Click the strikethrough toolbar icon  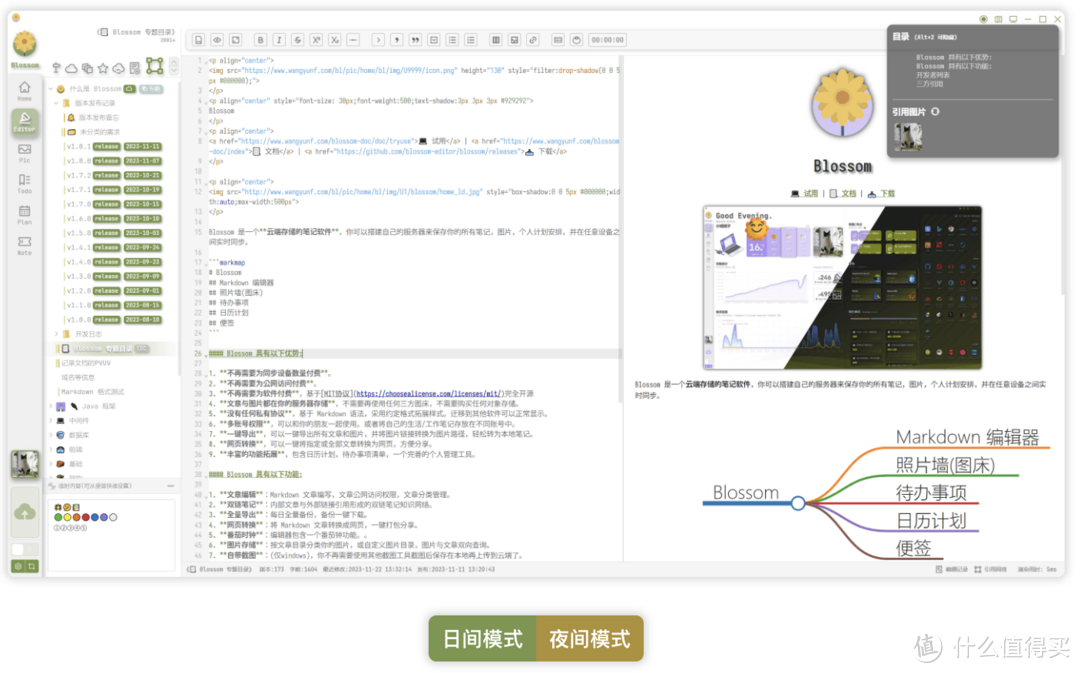point(297,40)
